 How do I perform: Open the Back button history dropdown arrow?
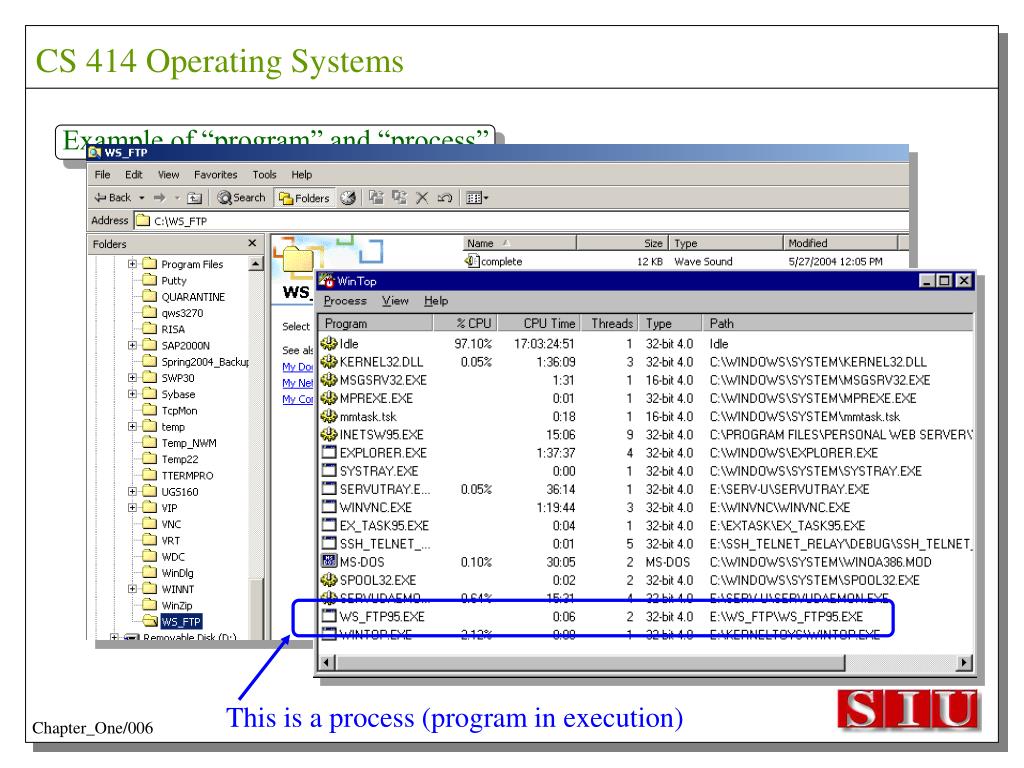pyautogui.click(x=142, y=198)
